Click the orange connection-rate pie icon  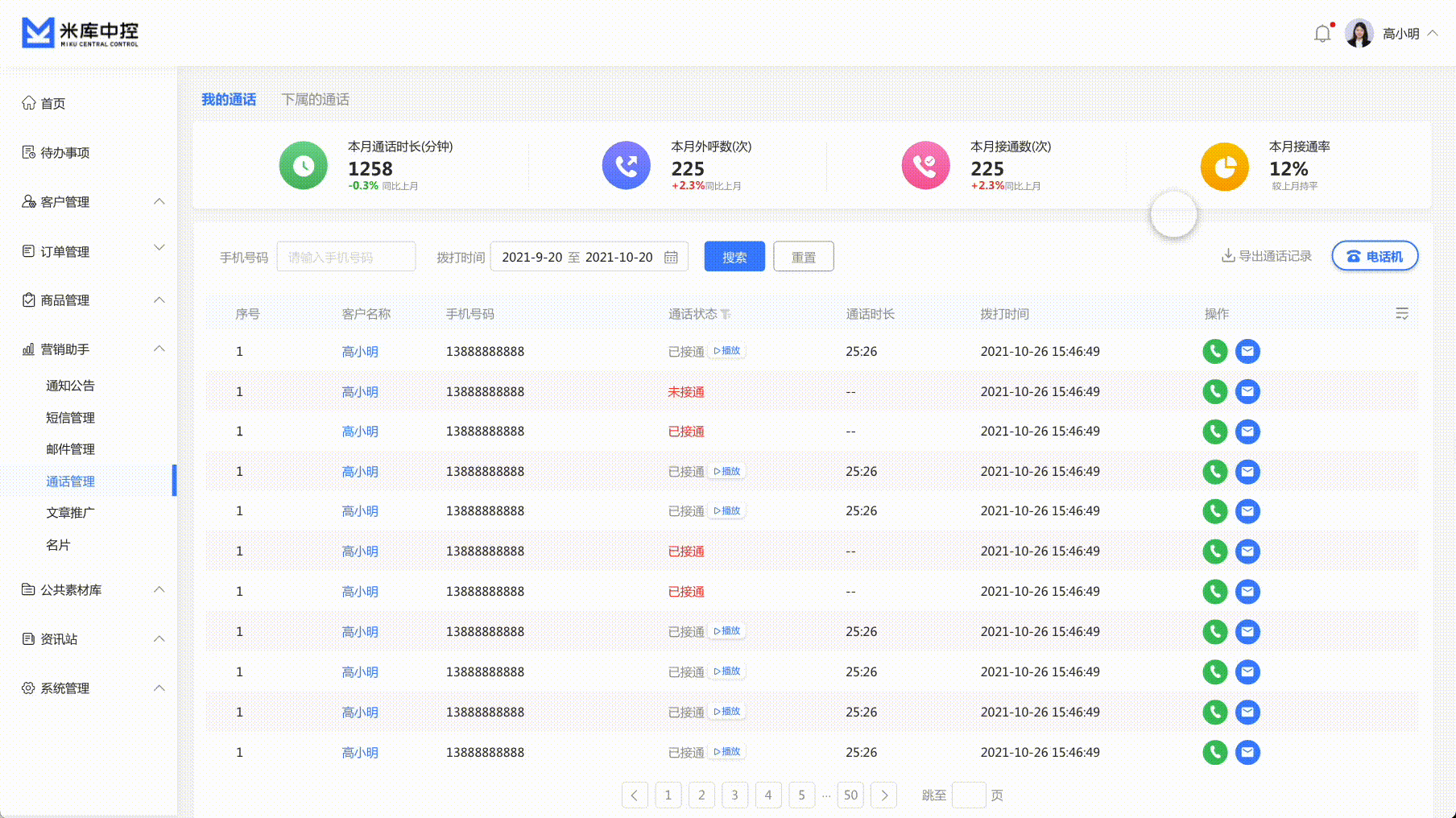tap(1225, 167)
